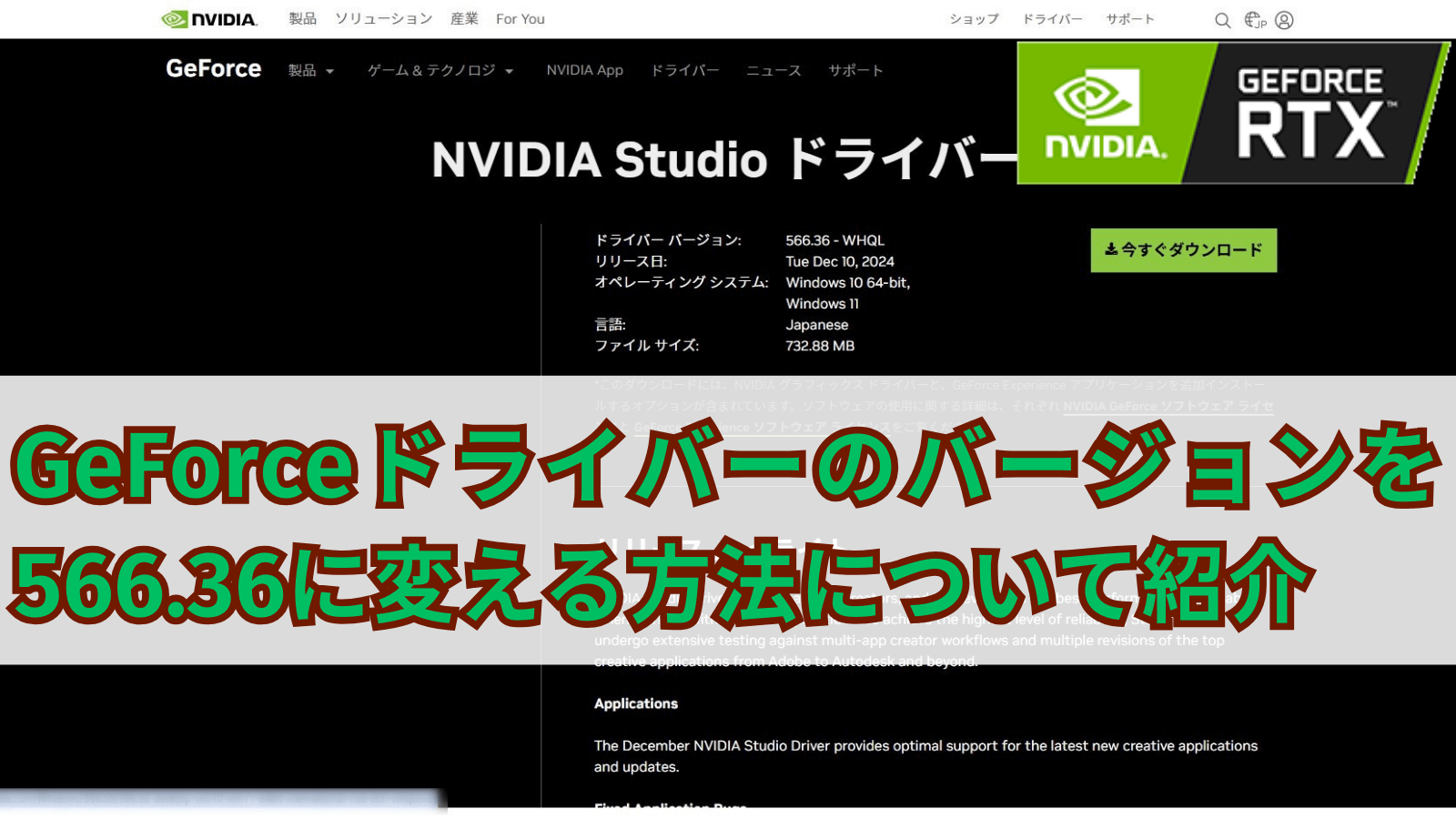This screenshot has height=819, width=1456.
Task: Expand the ゲーム＆テクノロジ dropdown
Action: pos(440,71)
